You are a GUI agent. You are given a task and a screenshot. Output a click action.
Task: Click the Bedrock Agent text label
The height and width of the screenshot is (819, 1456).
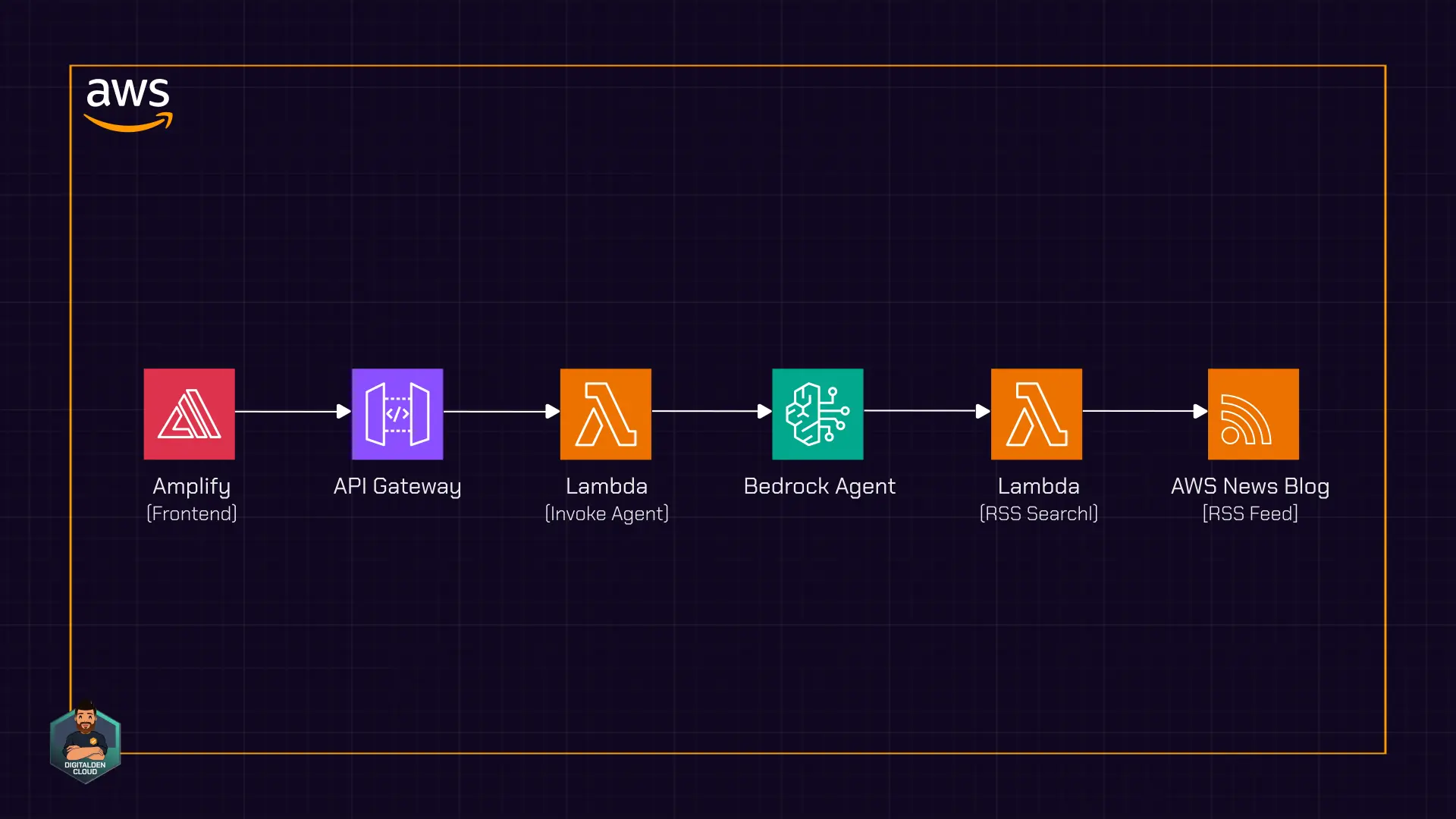click(819, 486)
